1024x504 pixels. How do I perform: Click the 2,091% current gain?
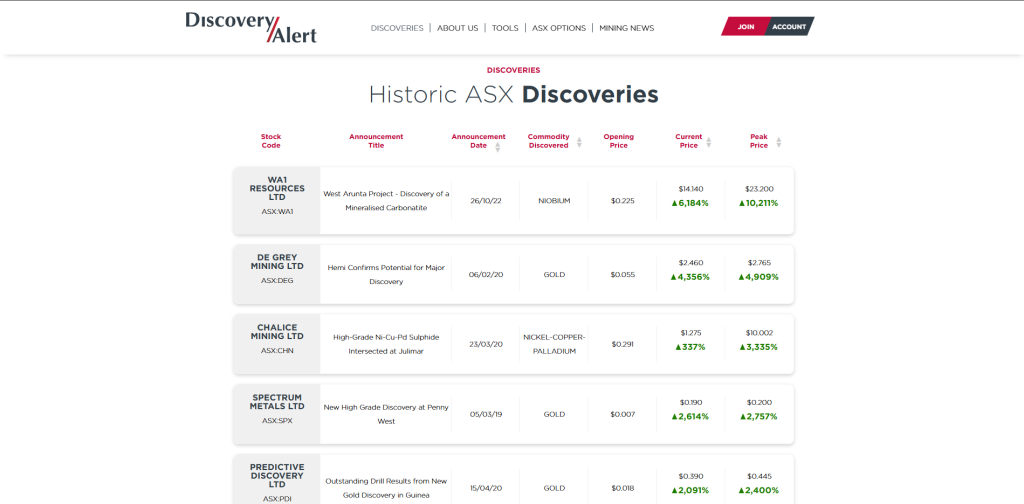pos(690,490)
